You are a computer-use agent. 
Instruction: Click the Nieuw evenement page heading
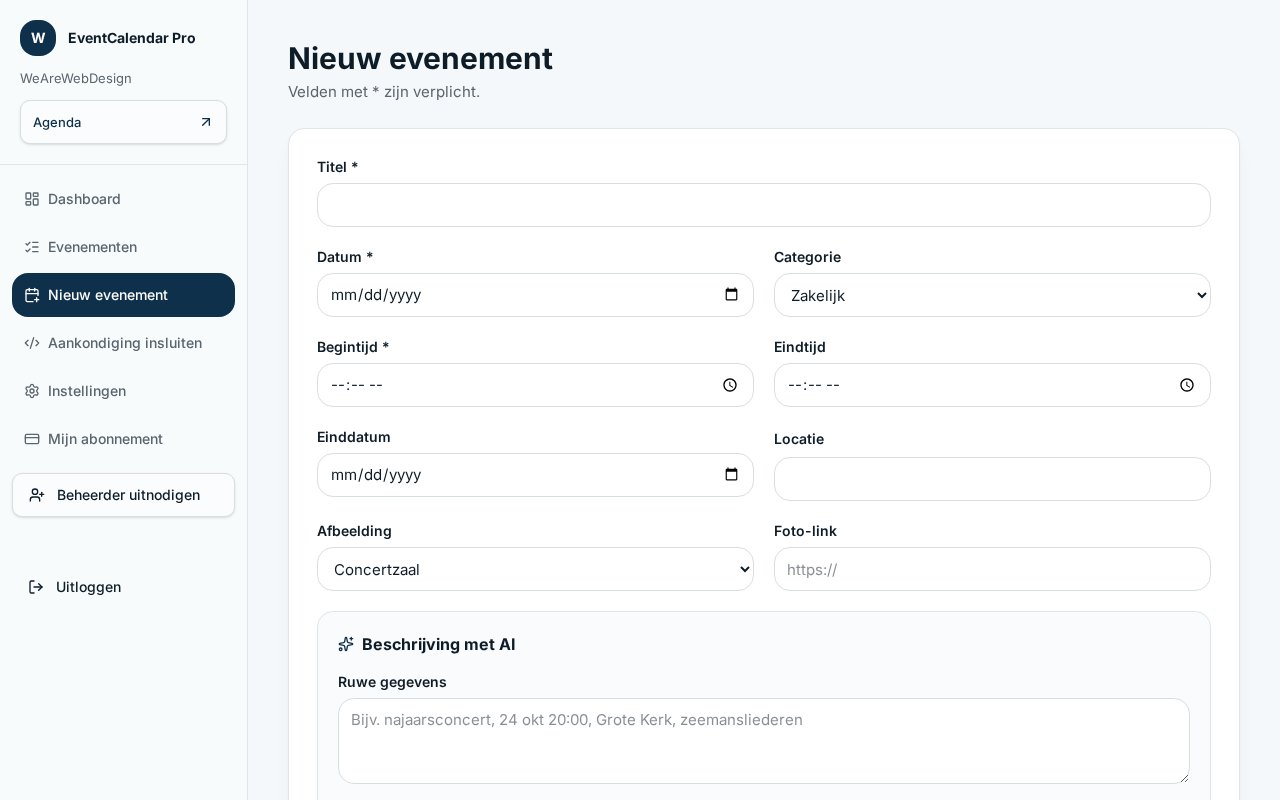click(420, 58)
